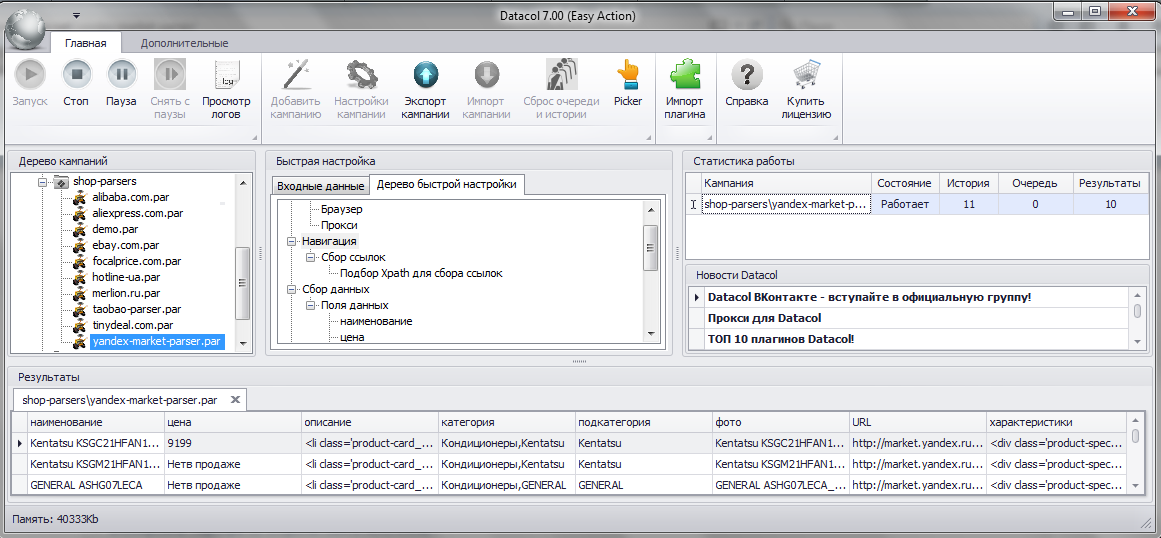Open Подбор Xpath для сбора ссылок node

coord(421,274)
